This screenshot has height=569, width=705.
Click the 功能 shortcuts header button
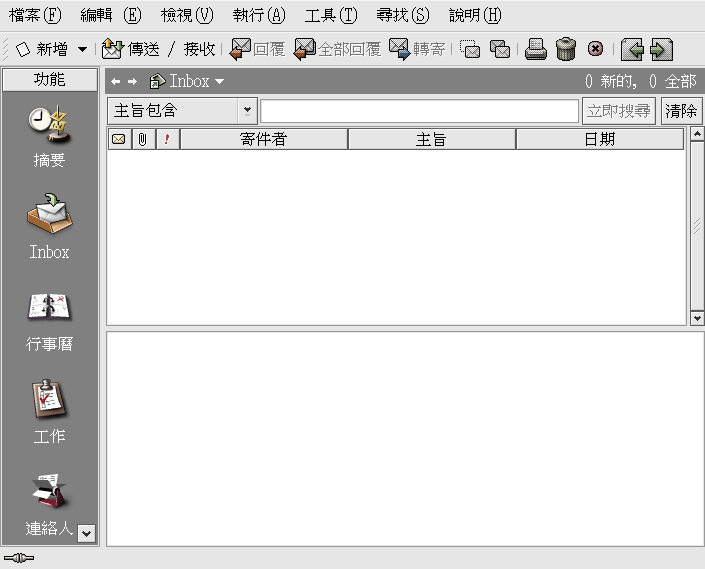pyautogui.click(x=50, y=80)
